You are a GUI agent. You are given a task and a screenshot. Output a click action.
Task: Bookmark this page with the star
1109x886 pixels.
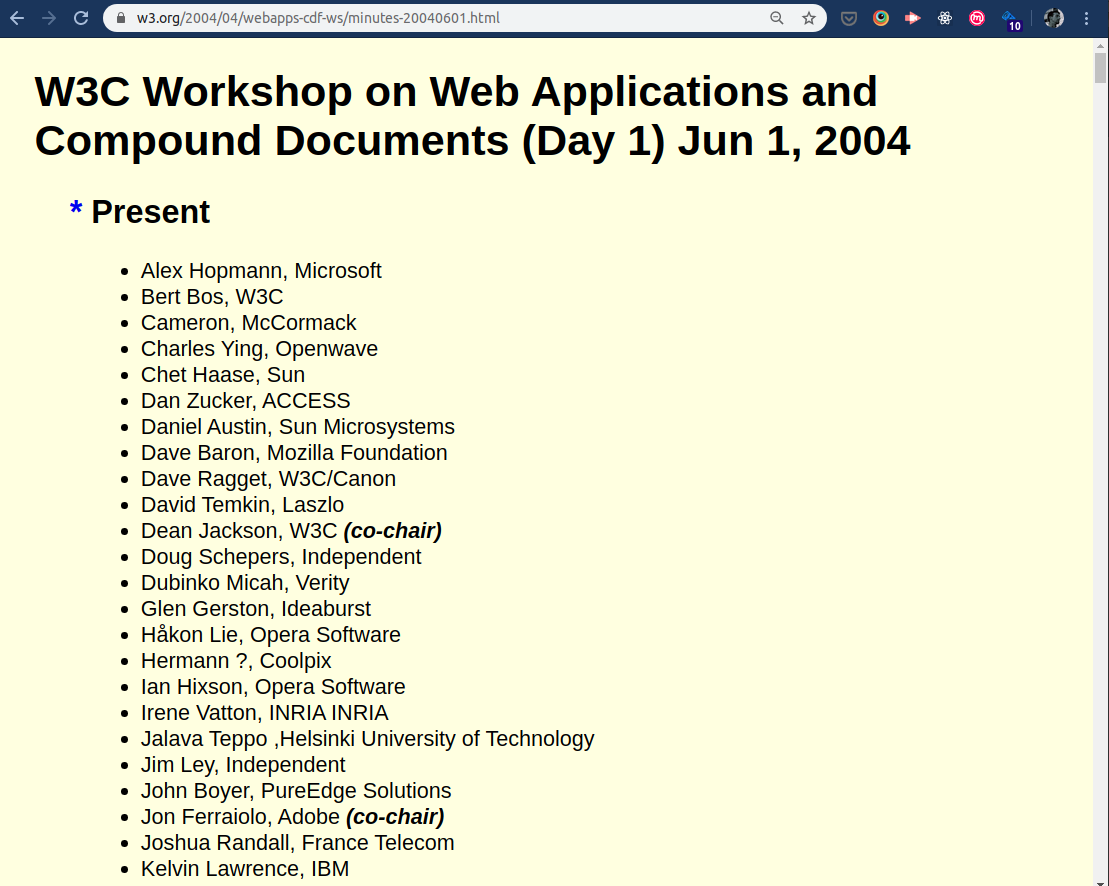pyautogui.click(x=808, y=18)
